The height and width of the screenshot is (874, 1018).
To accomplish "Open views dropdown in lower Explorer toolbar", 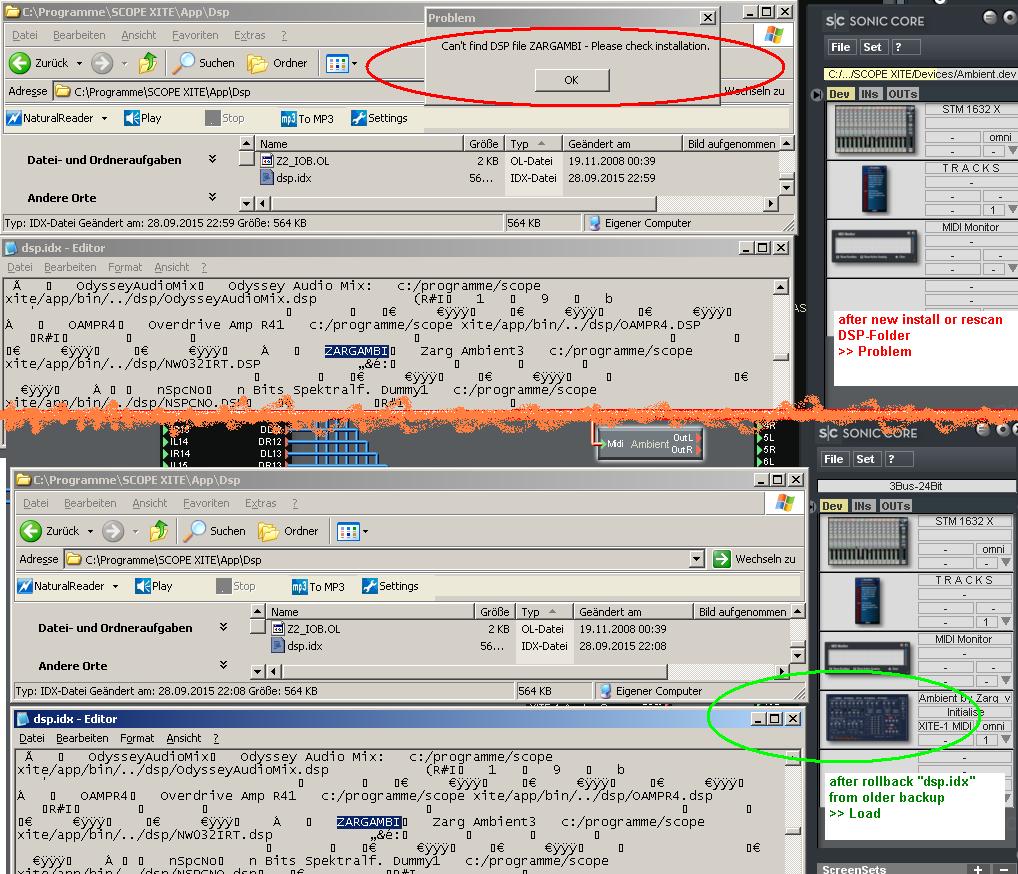I will [365, 532].
